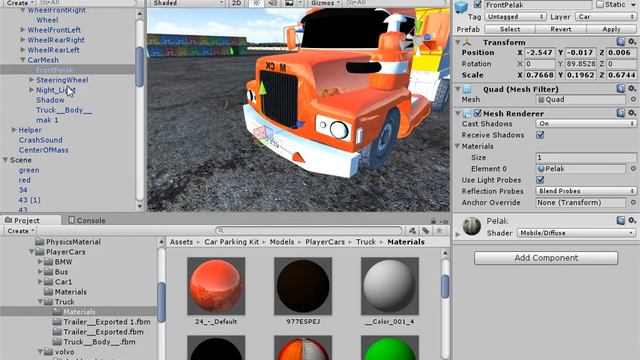Open the Shader Mobile/Diffuse dropdown
640x360 pixels.
coord(576,233)
